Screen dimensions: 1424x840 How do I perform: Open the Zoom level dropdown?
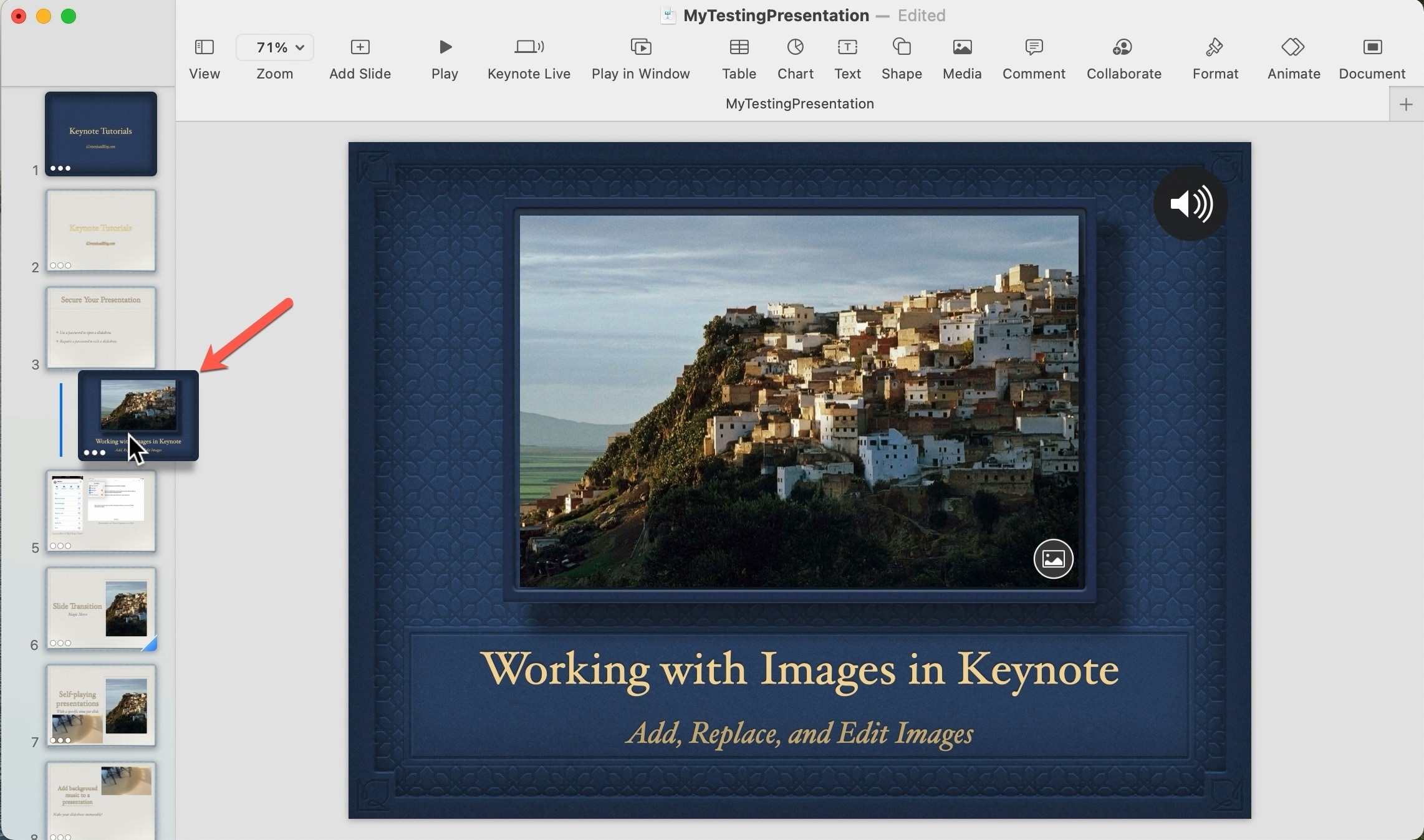274,47
